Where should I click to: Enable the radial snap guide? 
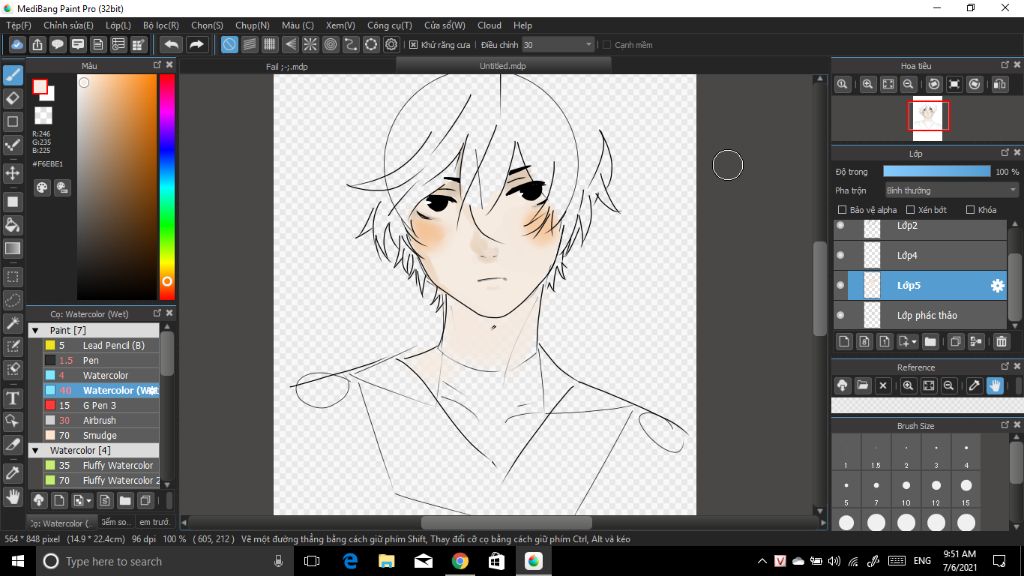coord(310,44)
